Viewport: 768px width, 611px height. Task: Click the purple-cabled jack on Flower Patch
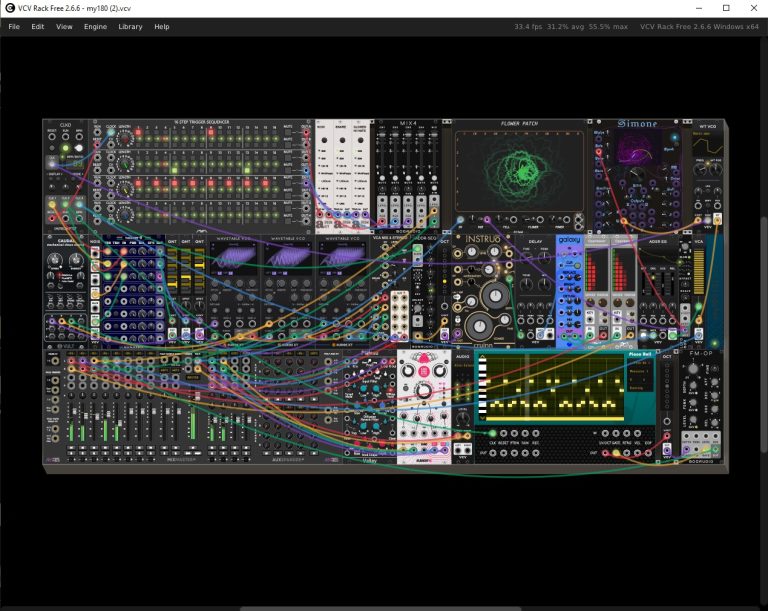click(x=487, y=220)
